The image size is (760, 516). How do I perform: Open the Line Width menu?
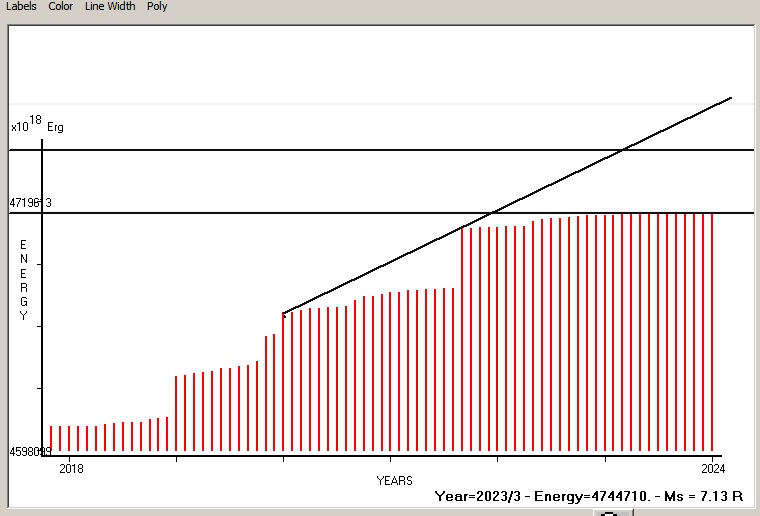pos(109,6)
